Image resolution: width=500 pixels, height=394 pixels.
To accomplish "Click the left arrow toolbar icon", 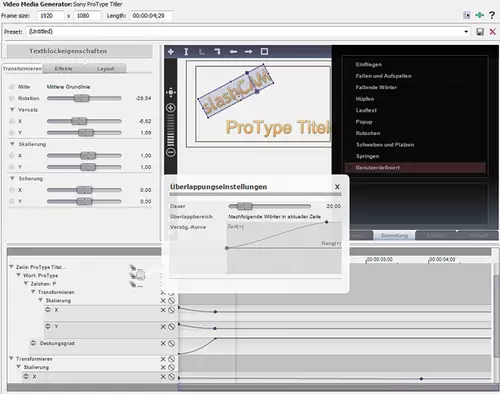I will [233, 52].
